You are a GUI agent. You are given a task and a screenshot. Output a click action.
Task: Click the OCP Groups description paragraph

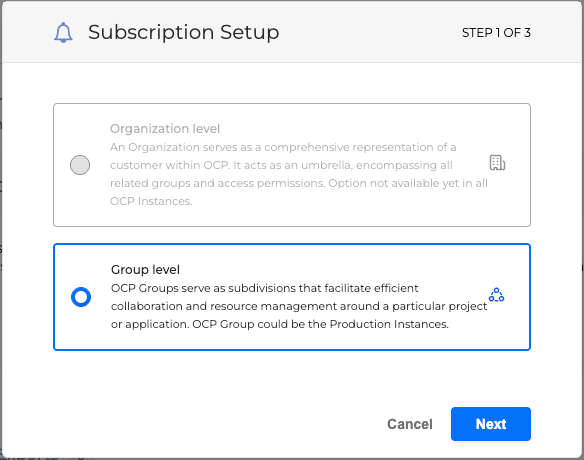[299, 306]
